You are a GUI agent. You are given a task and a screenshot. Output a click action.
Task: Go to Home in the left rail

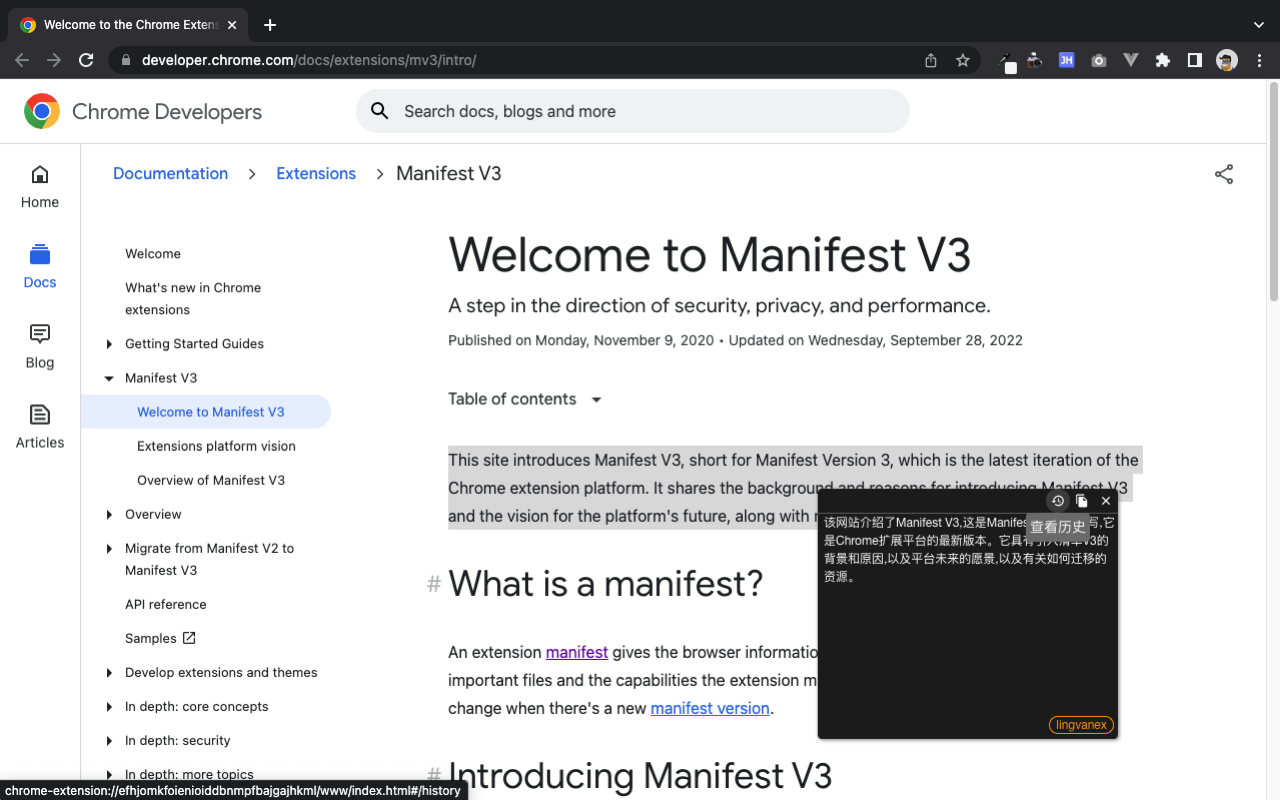click(40, 187)
